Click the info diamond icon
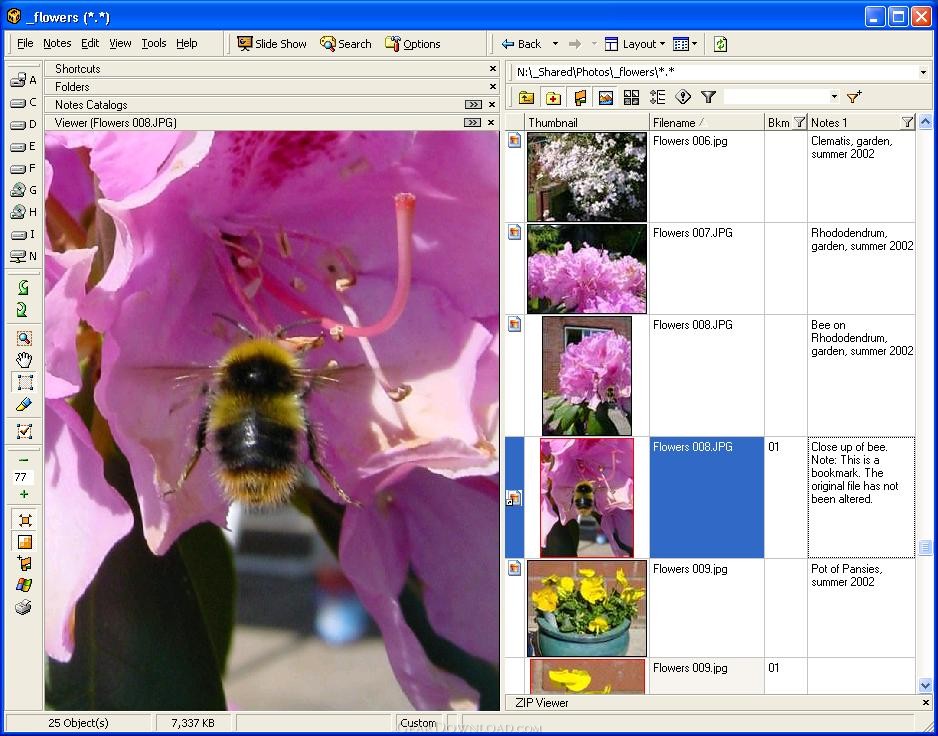This screenshot has height=736, width=938. 683,97
